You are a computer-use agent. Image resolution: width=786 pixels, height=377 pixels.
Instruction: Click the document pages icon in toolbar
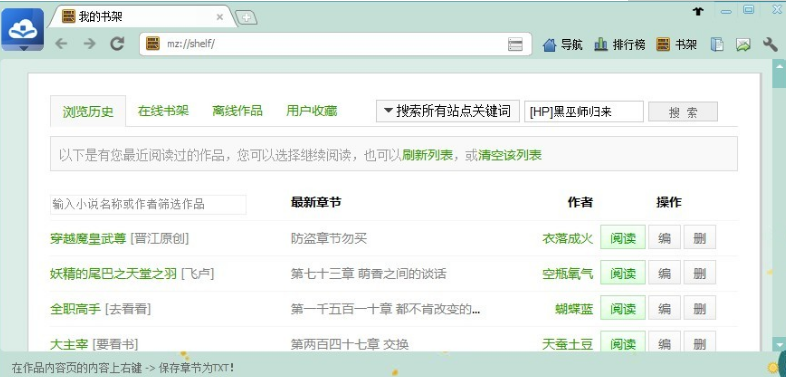click(717, 45)
